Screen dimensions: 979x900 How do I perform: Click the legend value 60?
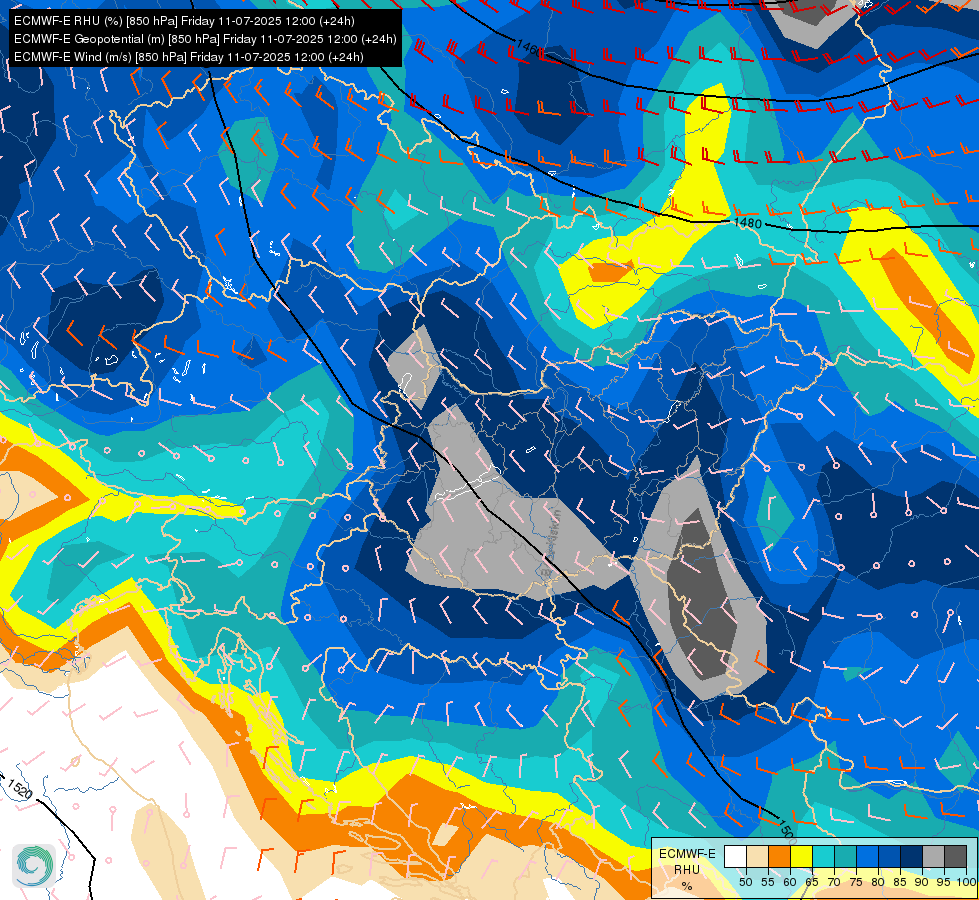coord(790,882)
